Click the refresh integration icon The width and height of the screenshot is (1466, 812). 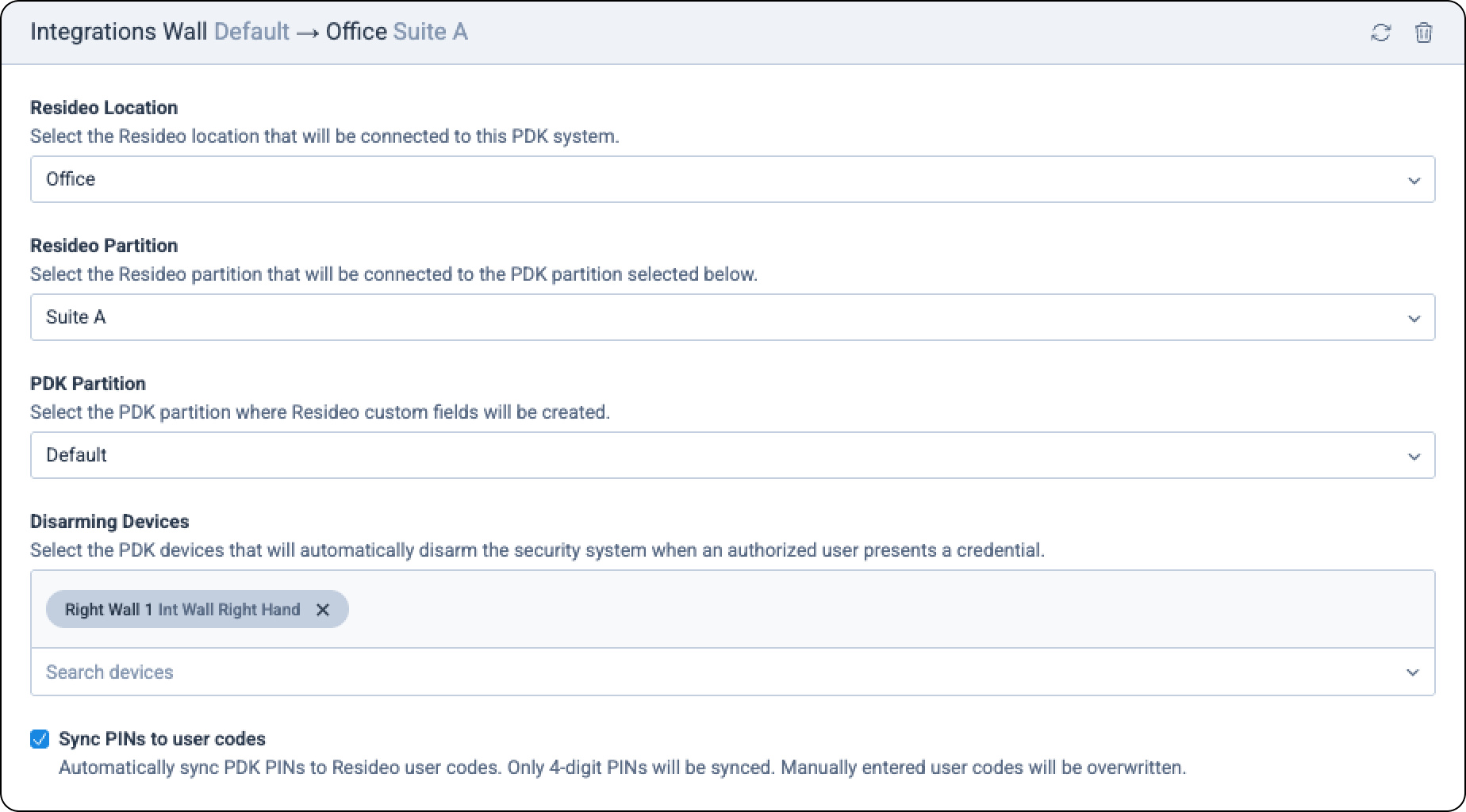pos(1381,33)
